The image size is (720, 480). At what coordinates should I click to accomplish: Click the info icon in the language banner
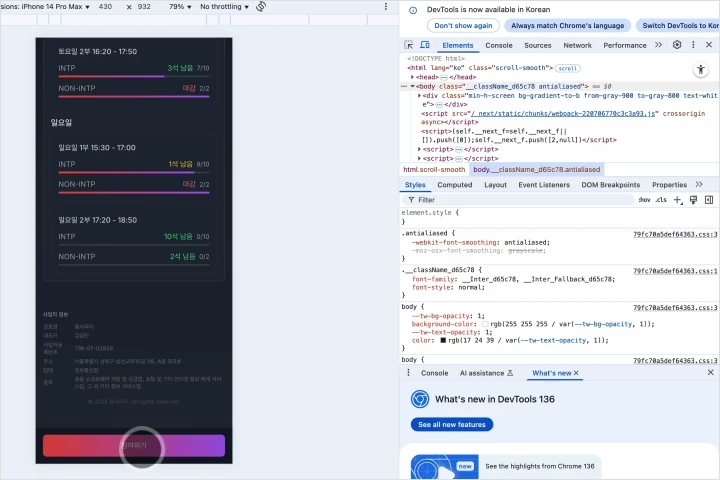(x=413, y=10)
